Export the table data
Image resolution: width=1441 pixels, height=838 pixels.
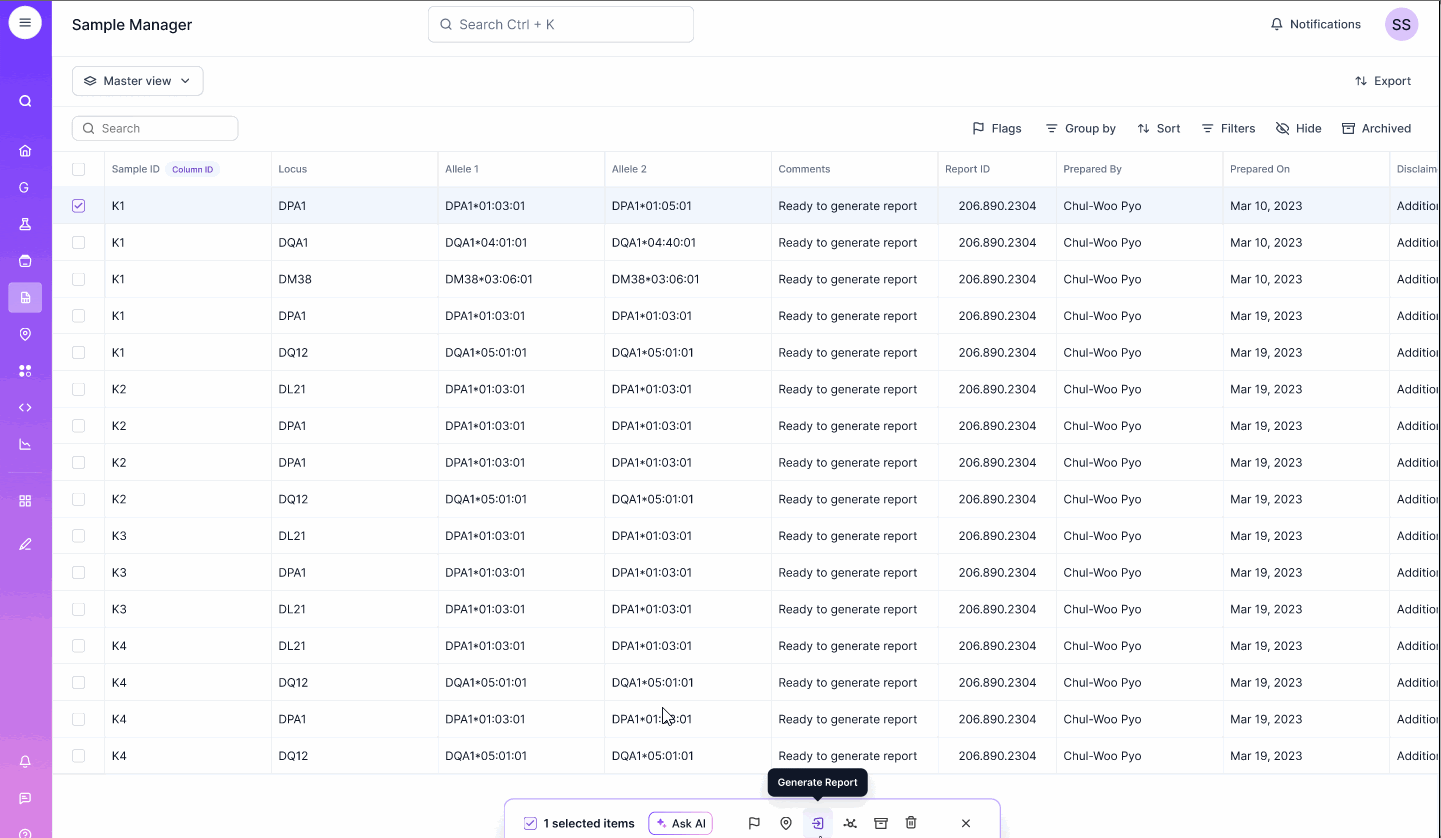click(1382, 80)
